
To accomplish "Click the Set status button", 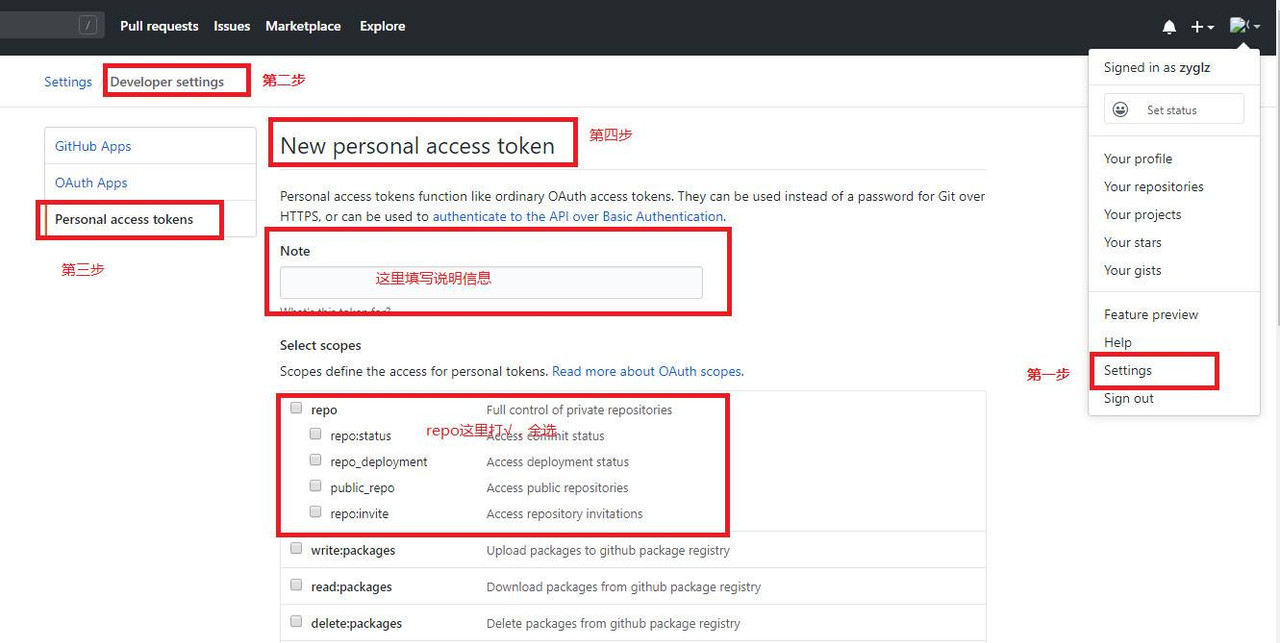I will 1174,109.
